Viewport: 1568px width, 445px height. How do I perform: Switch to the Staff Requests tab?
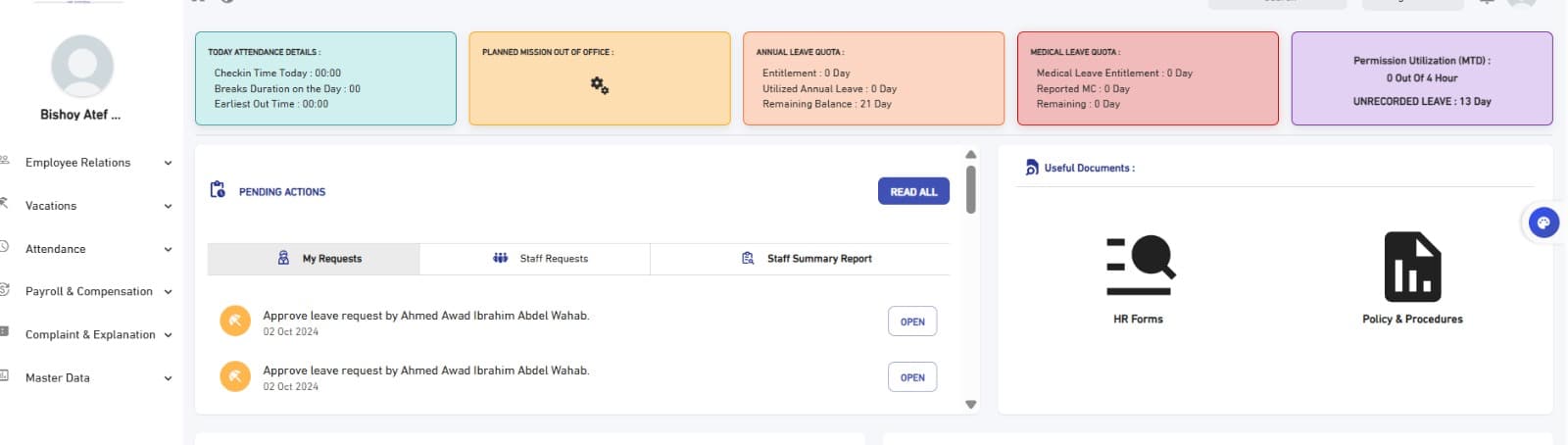coord(541,259)
